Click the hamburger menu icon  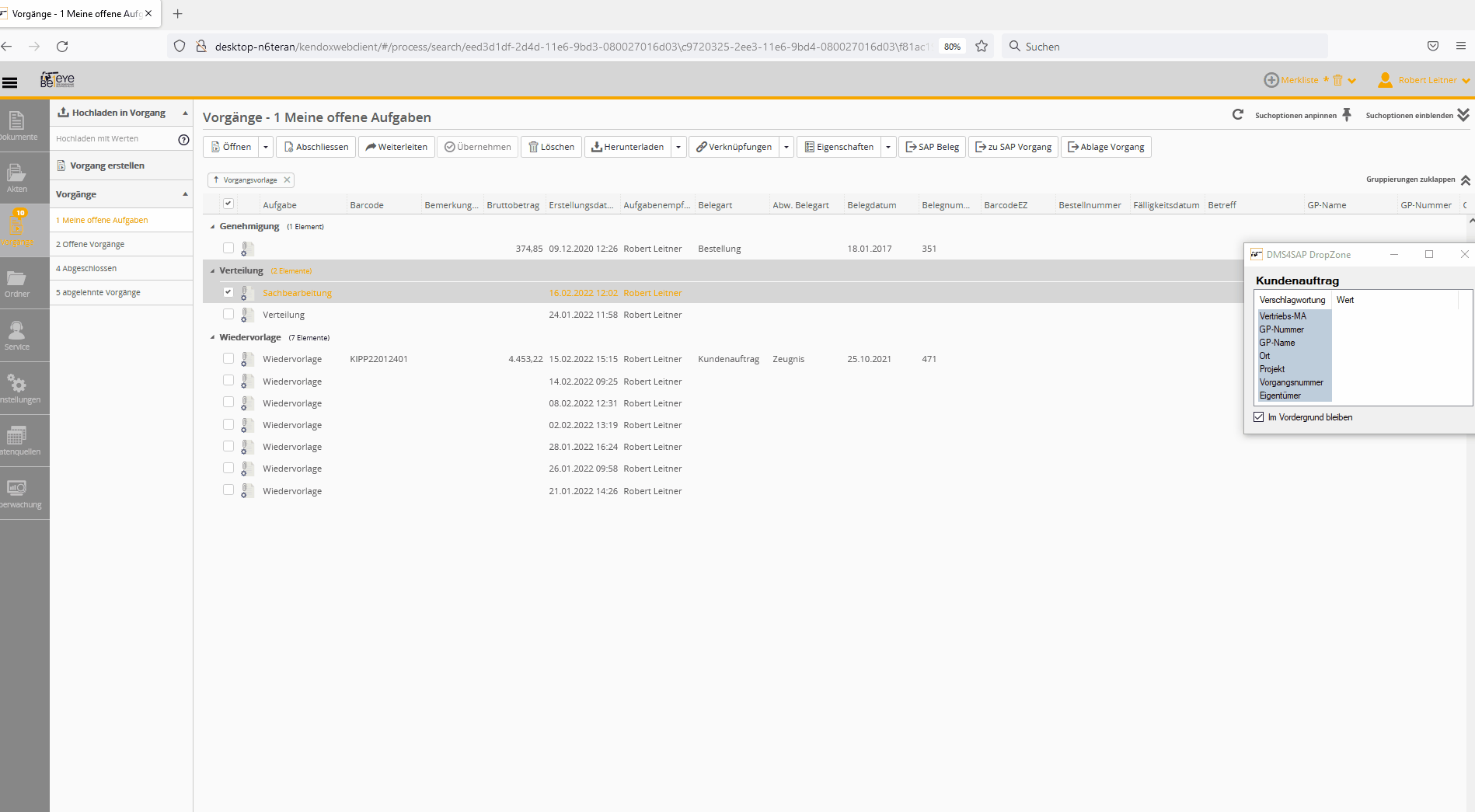point(10,82)
